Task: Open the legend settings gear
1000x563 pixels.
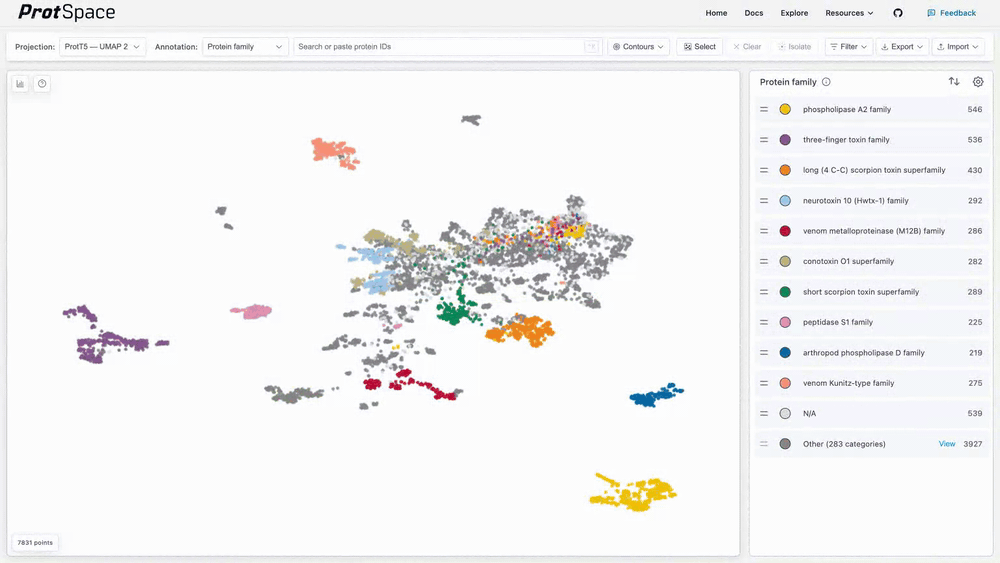Action: point(978,82)
